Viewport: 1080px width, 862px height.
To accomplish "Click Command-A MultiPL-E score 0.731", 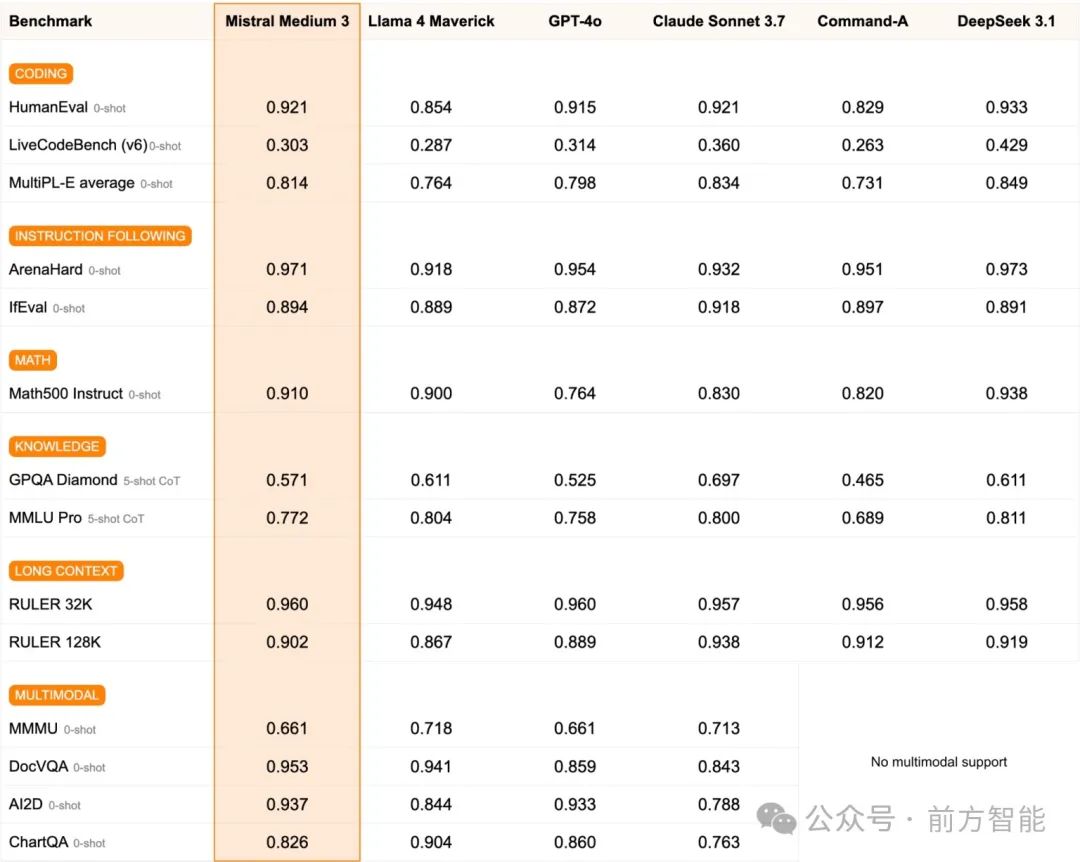I will click(x=863, y=183).
